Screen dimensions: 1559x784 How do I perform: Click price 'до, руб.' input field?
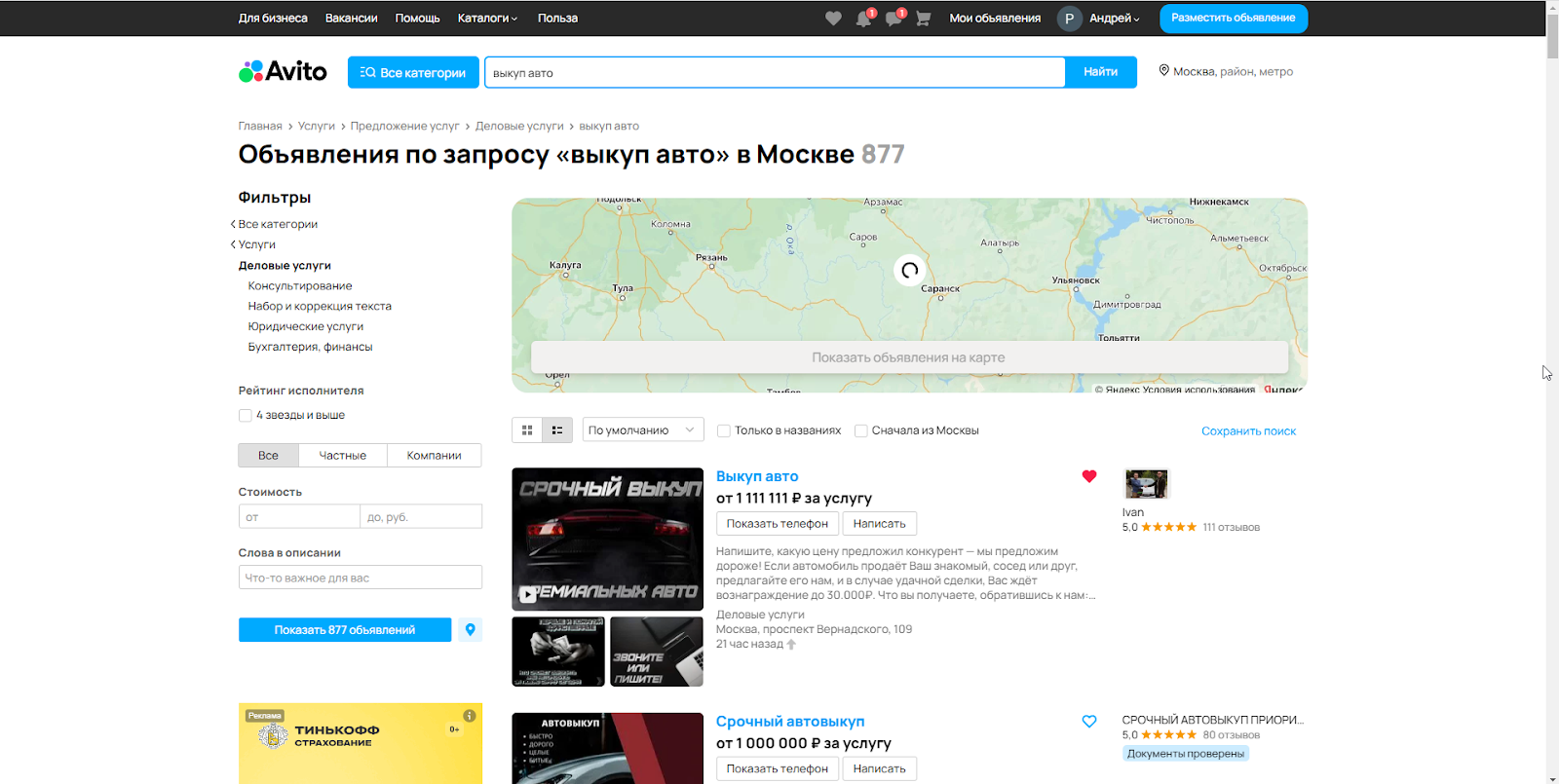(x=421, y=516)
